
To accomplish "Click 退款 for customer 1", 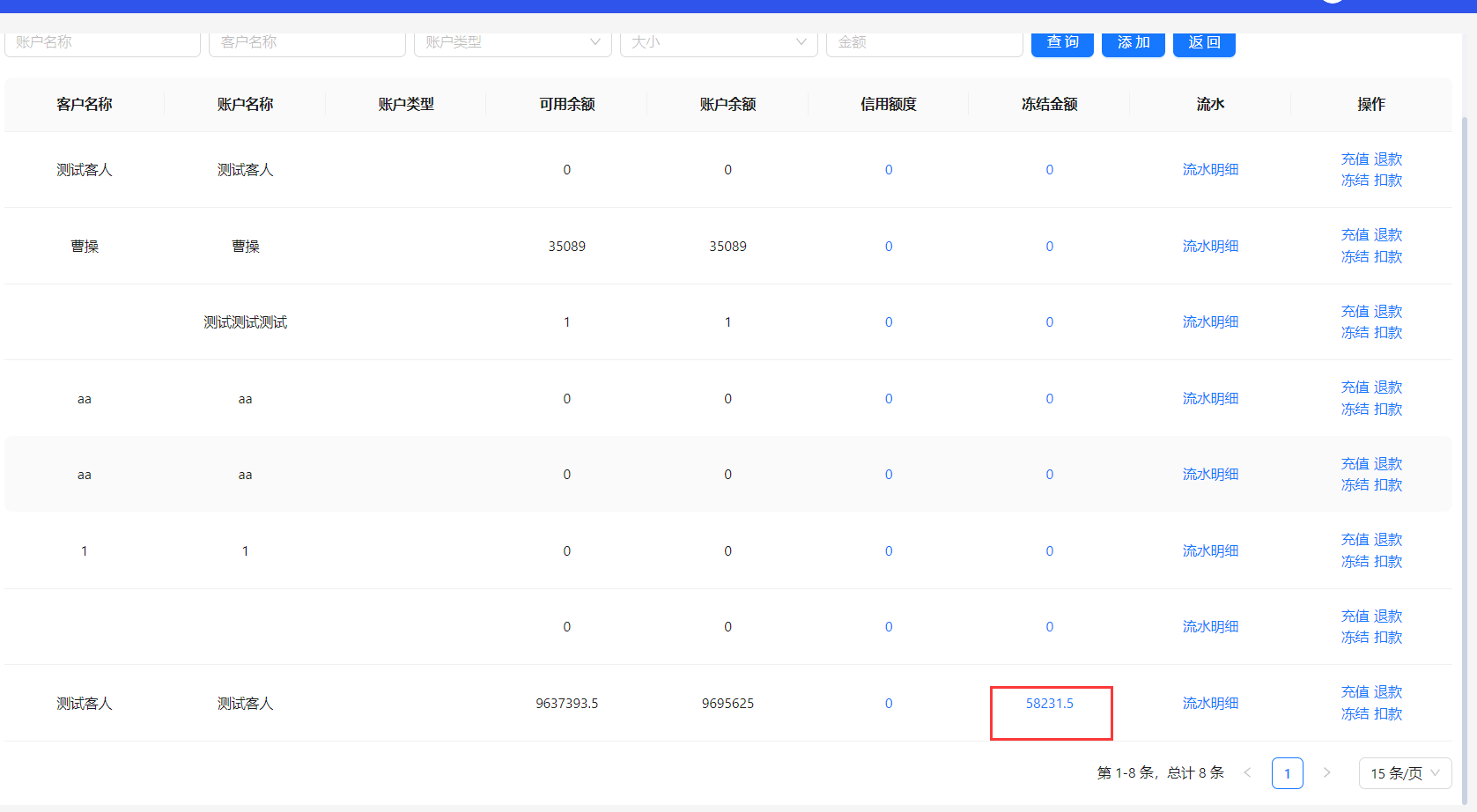I will (x=1388, y=540).
